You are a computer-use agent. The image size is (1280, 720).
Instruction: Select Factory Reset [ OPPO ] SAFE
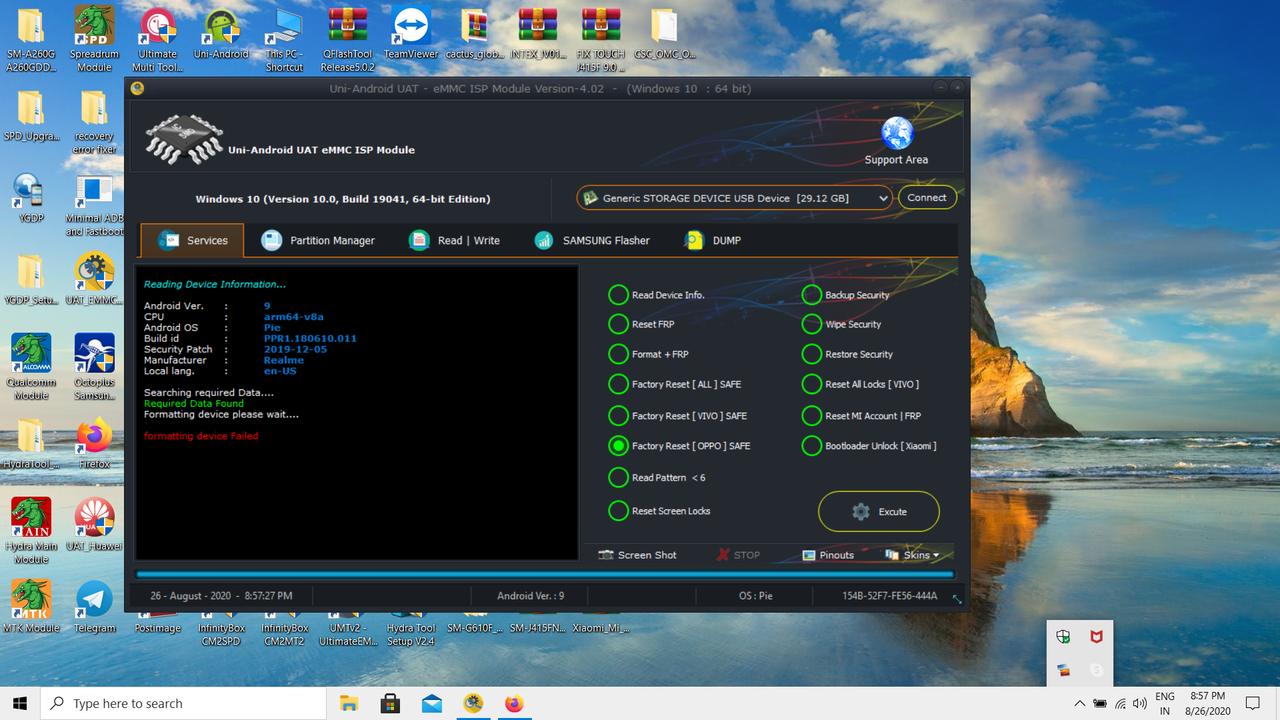[680, 446]
